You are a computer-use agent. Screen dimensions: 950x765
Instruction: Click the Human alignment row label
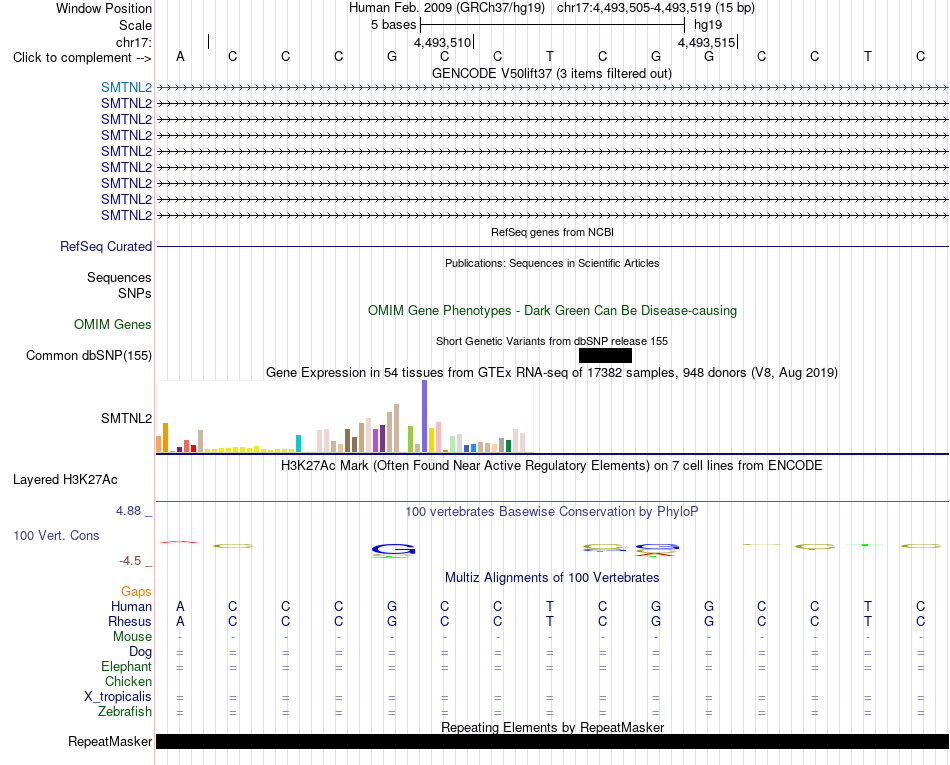131,607
